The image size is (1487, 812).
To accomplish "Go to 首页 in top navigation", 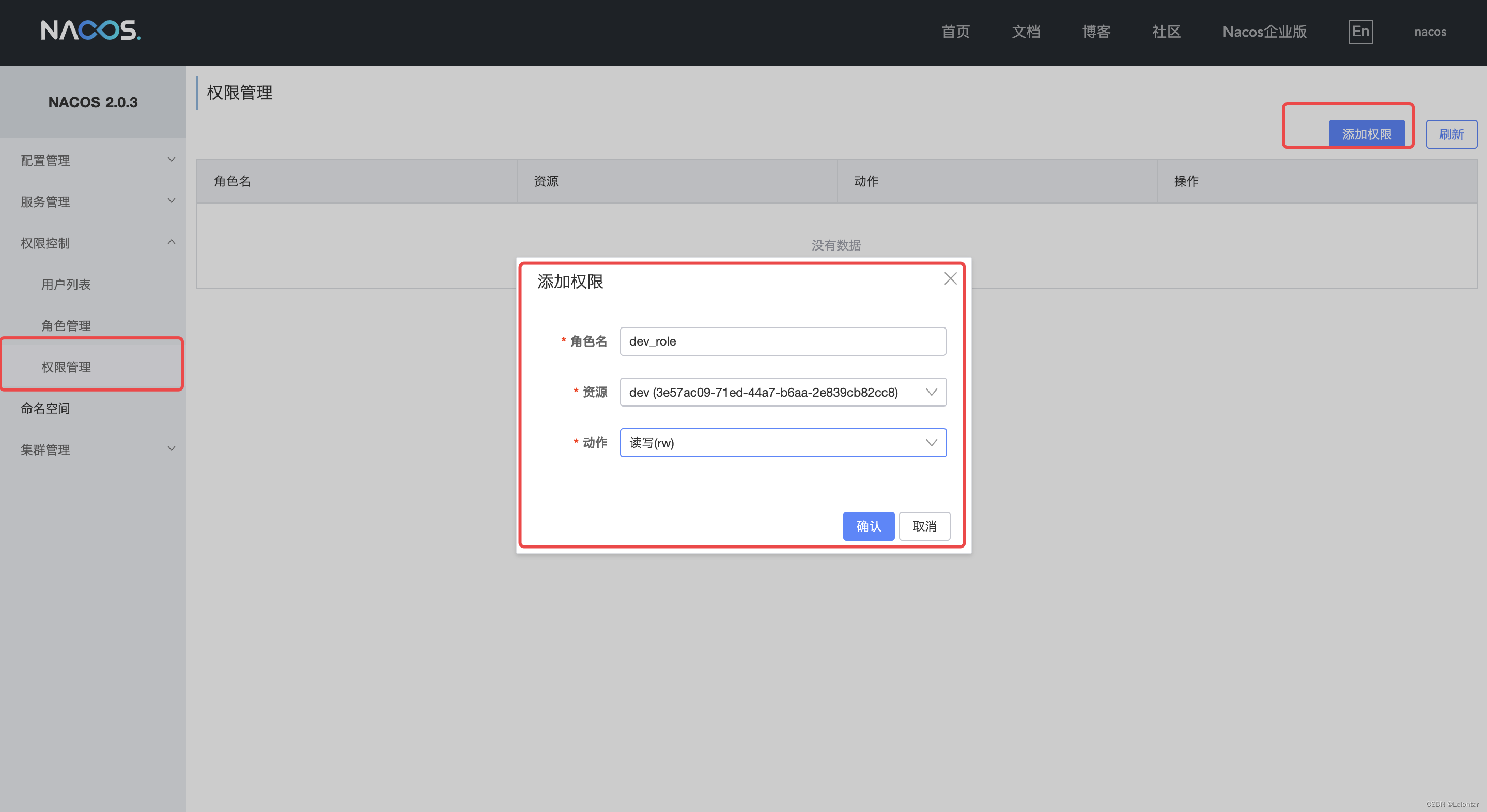I will click(x=955, y=32).
